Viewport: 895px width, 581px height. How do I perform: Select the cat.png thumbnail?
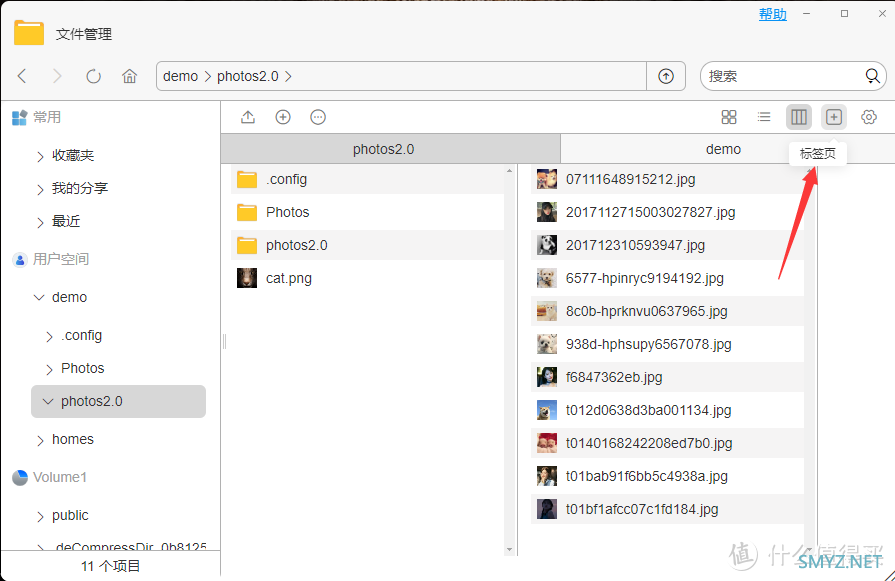(247, 278)
